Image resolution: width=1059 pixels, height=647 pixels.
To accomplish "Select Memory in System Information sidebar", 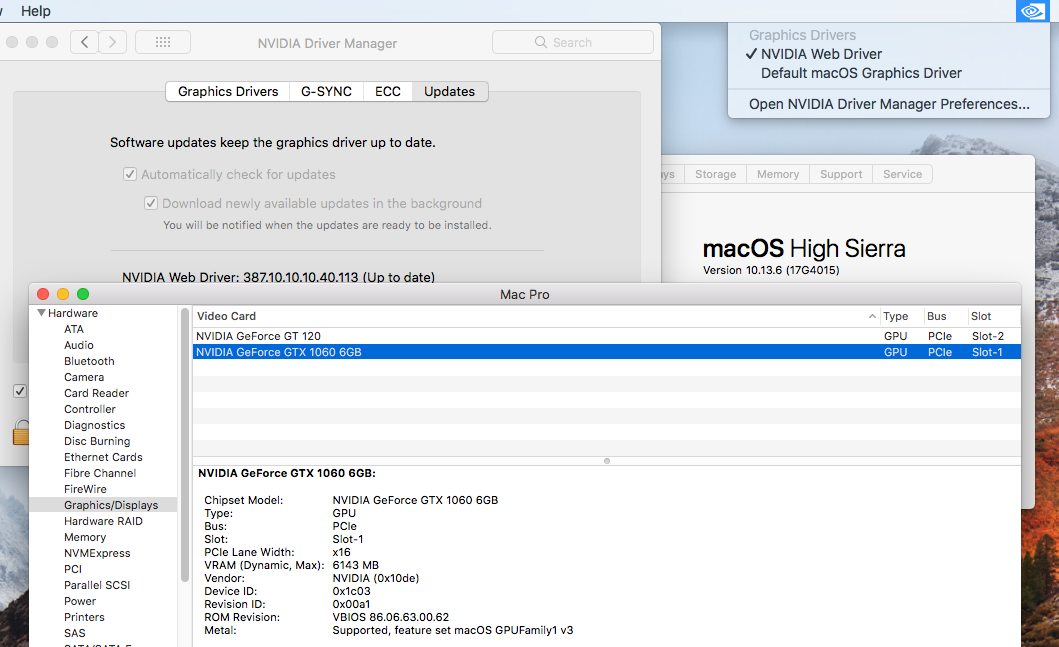I will click(x=85, y=538).
